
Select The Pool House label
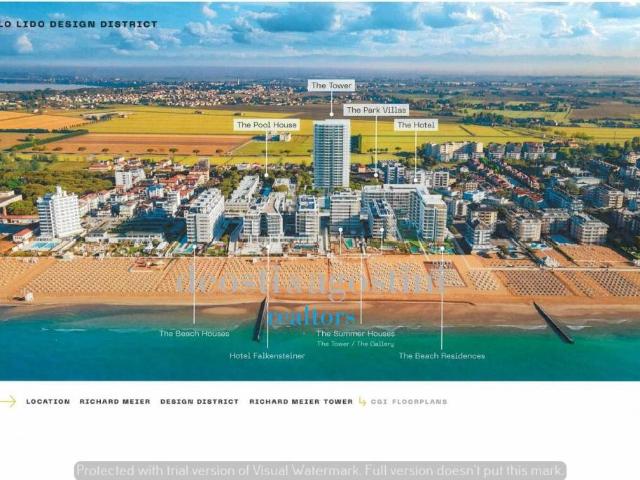pos(267,125)
